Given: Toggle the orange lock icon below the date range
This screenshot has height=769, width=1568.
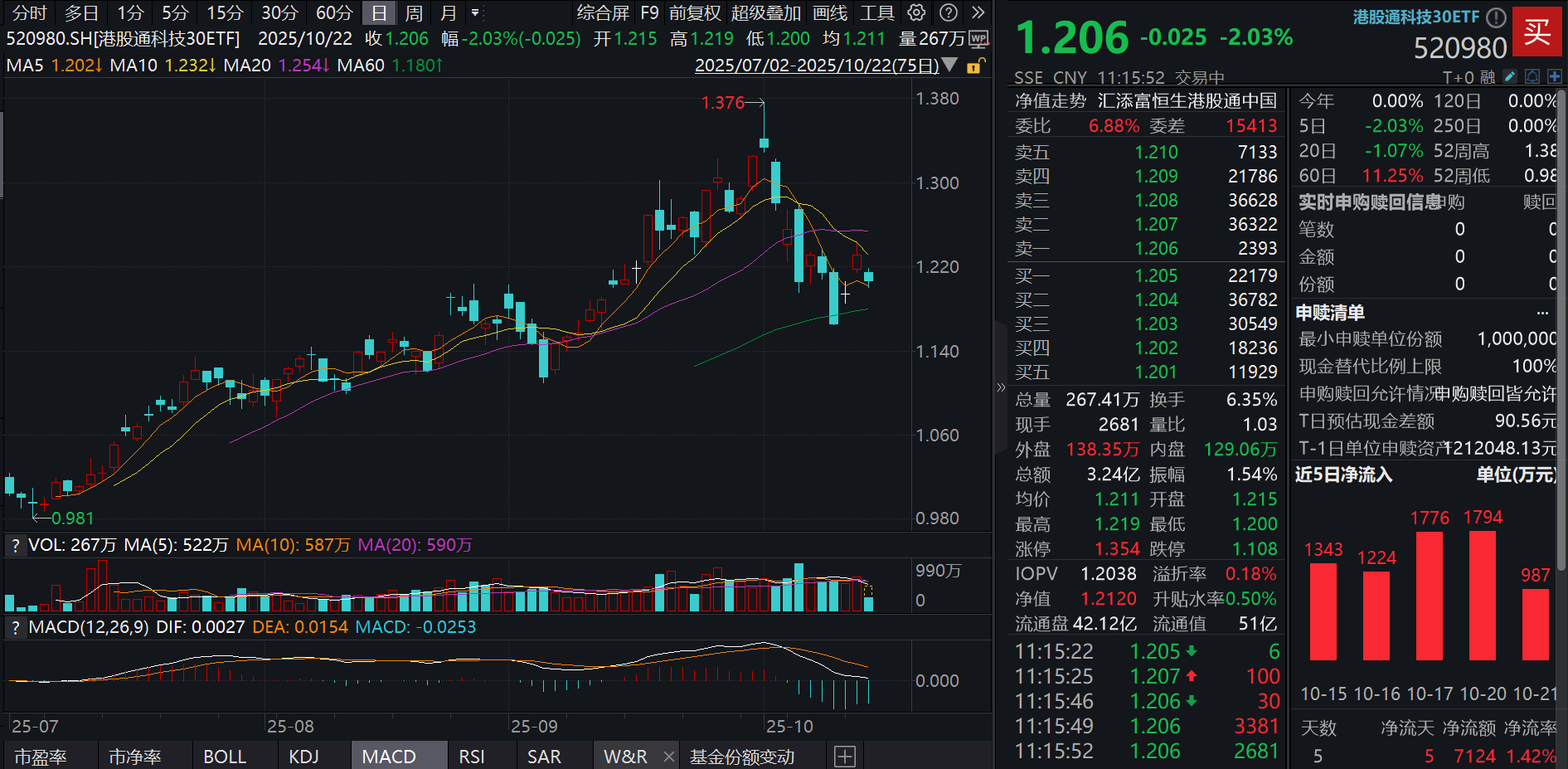Looking at the screenshot, I should coord(975,66).
